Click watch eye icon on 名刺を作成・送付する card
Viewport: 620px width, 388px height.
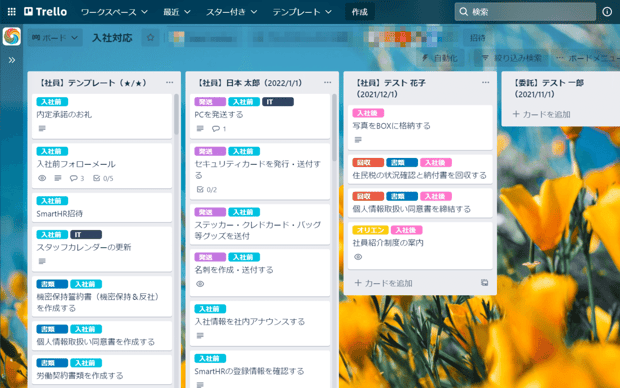tap(200, 284)
